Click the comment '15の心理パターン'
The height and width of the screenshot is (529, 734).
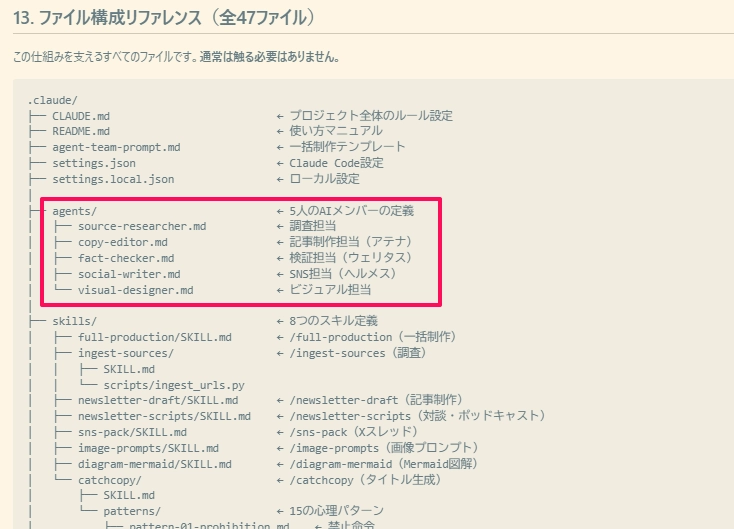tap(336, 511)
